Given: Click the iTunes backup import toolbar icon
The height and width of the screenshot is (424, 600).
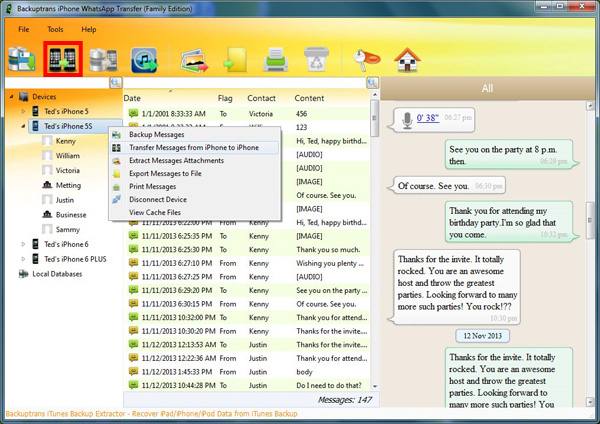Looking at the screenshot, I should pyautogui.click(x=144, y=60).
